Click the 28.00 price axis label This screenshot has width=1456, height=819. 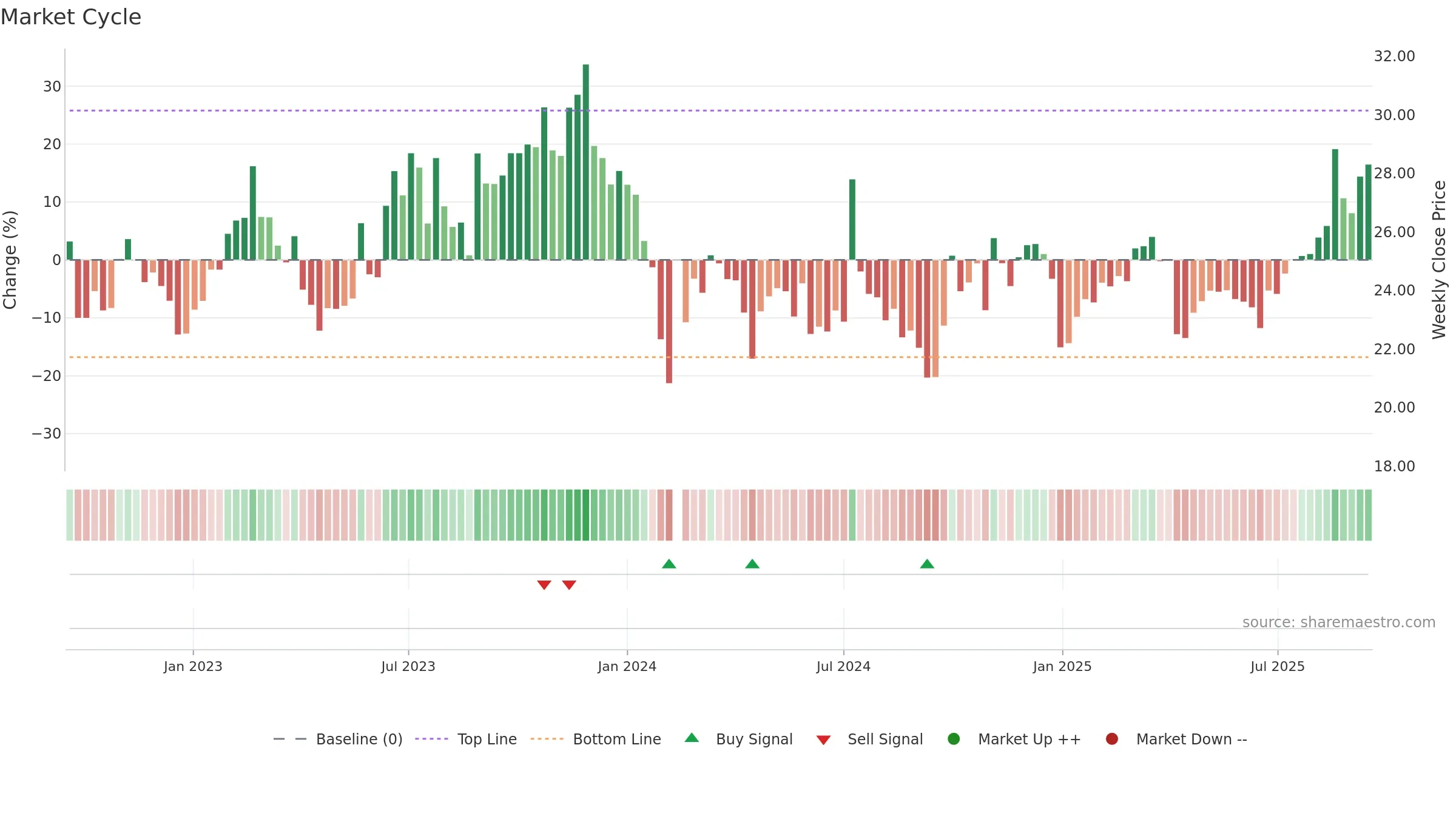point(1394,174)
